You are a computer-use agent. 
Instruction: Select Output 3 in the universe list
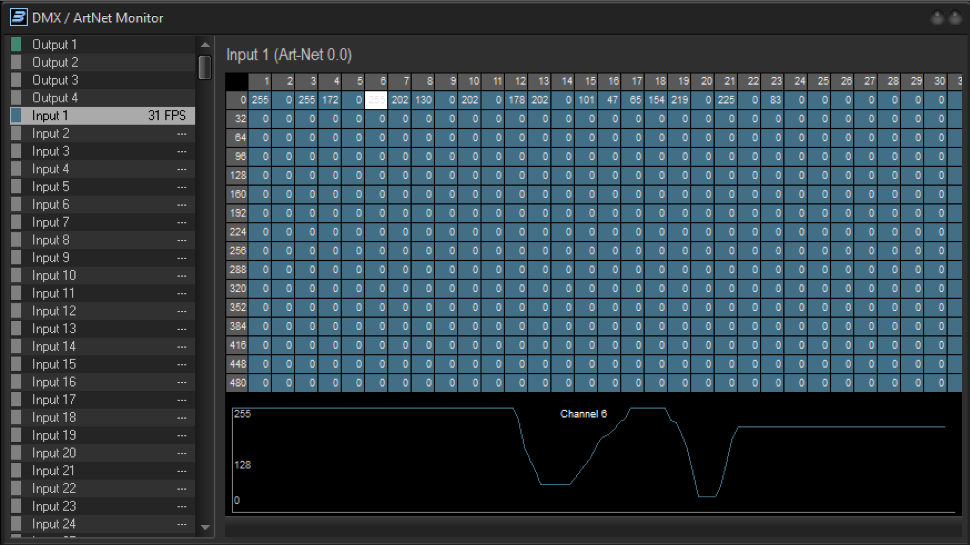click(103, 80)
